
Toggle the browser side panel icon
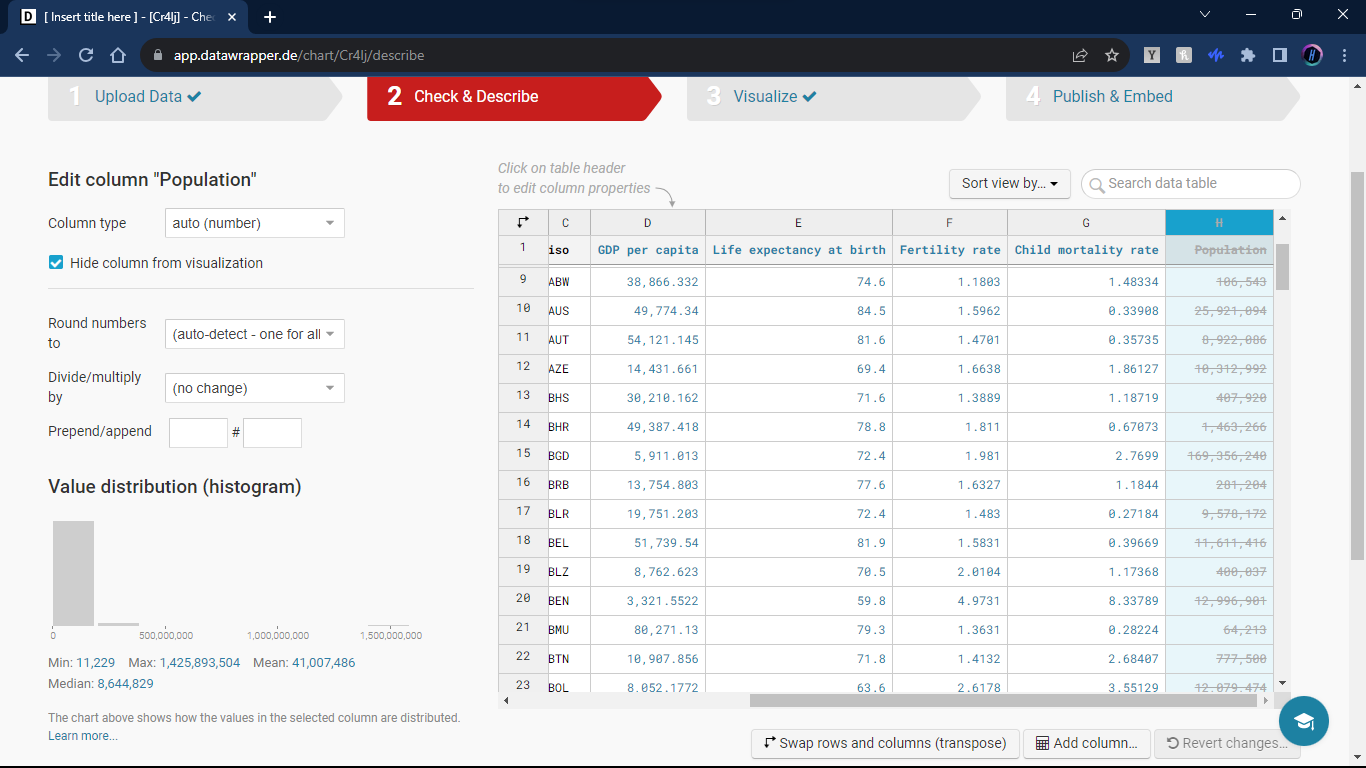point(1279,56)
